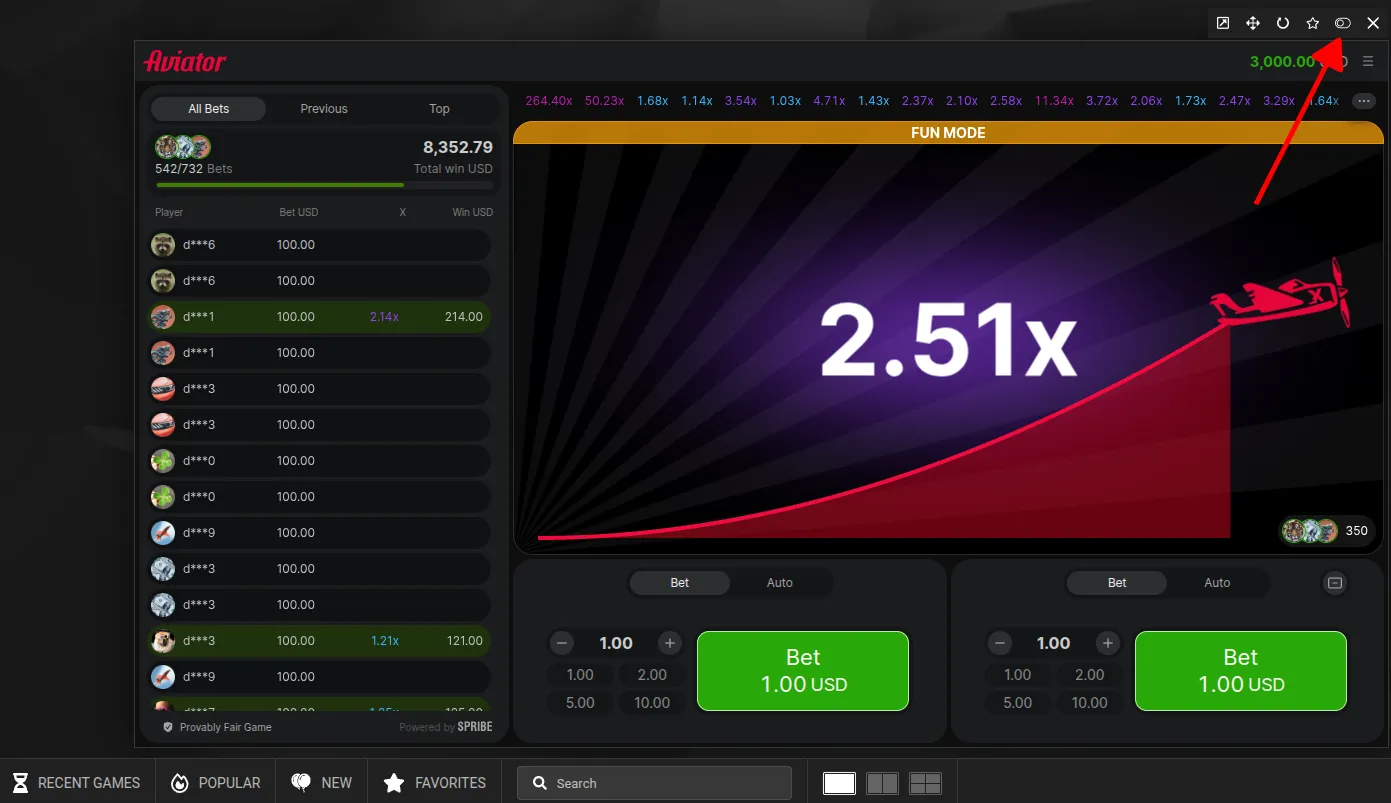Select the four-panel grid layout
This screenshot has height=803, width=1391.
926,783
